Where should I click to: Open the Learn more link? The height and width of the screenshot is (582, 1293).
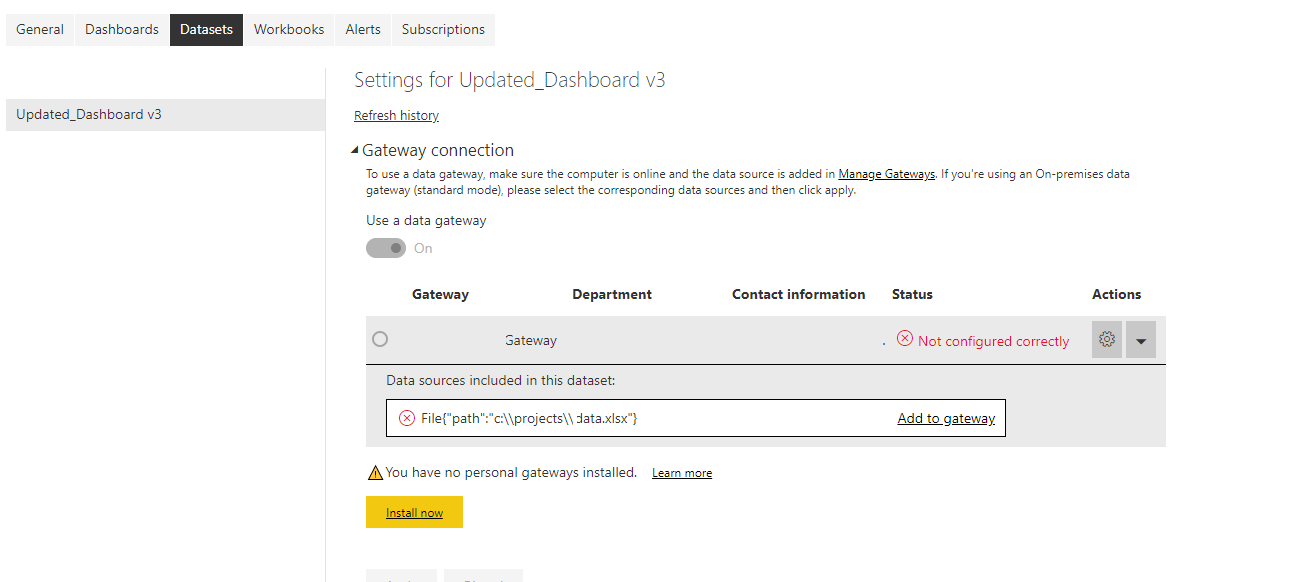pyautogui.click(x=682, y=473)
